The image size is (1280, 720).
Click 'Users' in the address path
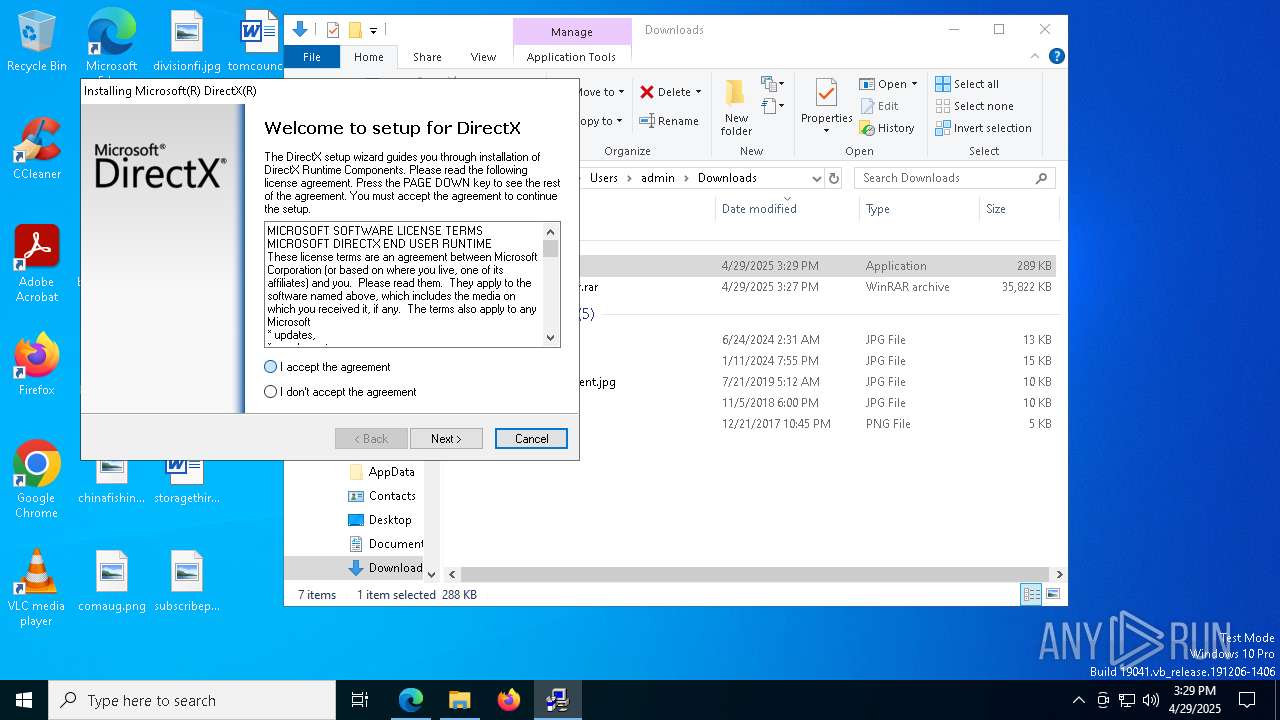[604, 178]
